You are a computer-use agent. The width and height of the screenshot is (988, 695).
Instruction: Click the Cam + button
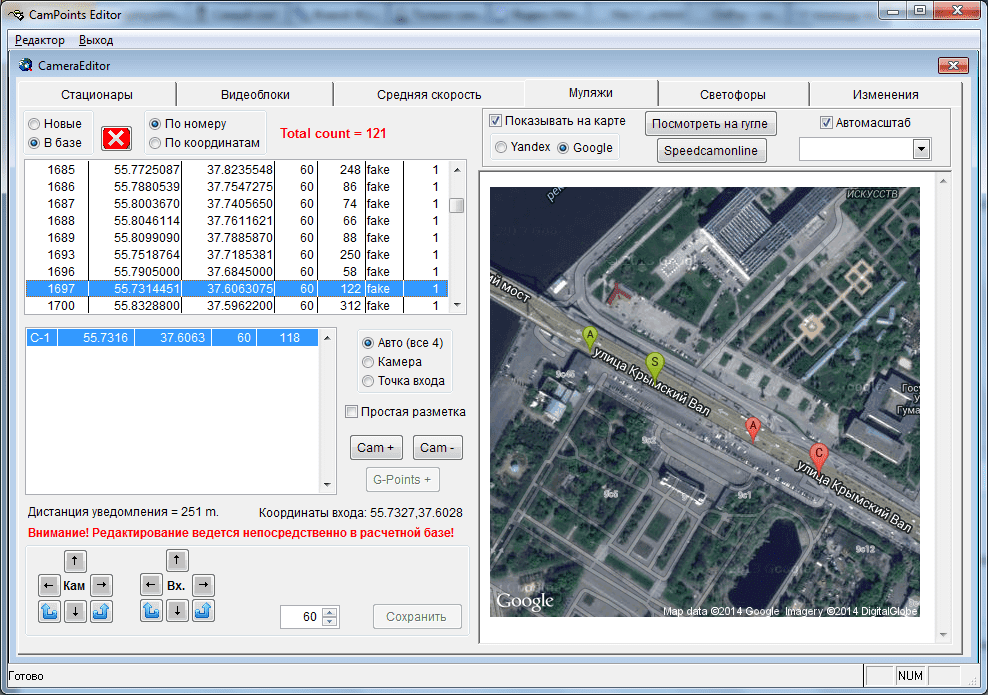tap(376, 447)
